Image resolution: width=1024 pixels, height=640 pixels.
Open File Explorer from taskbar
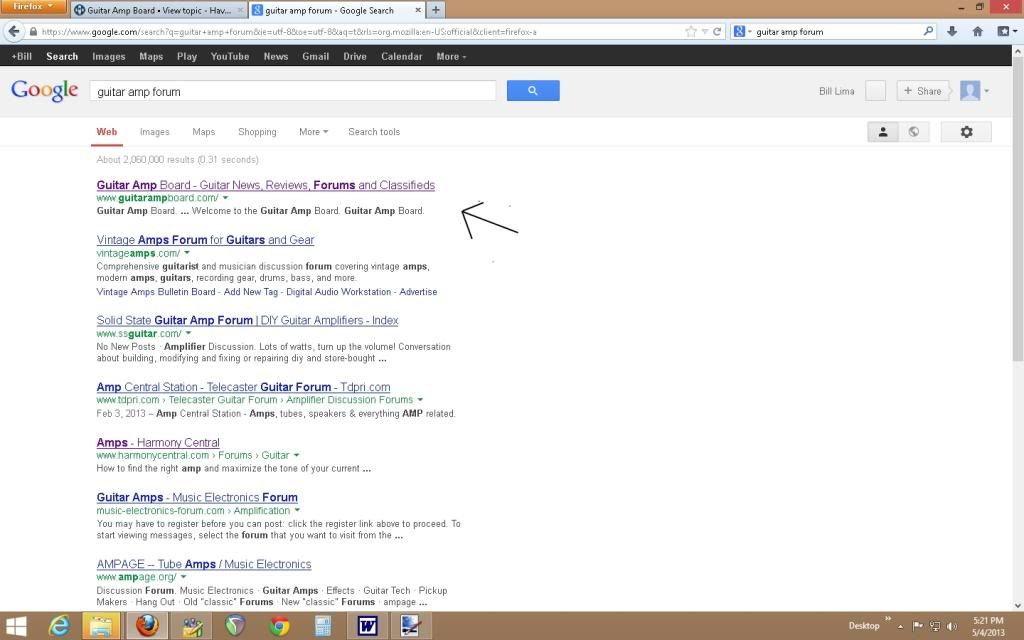[x=101, y=626]
